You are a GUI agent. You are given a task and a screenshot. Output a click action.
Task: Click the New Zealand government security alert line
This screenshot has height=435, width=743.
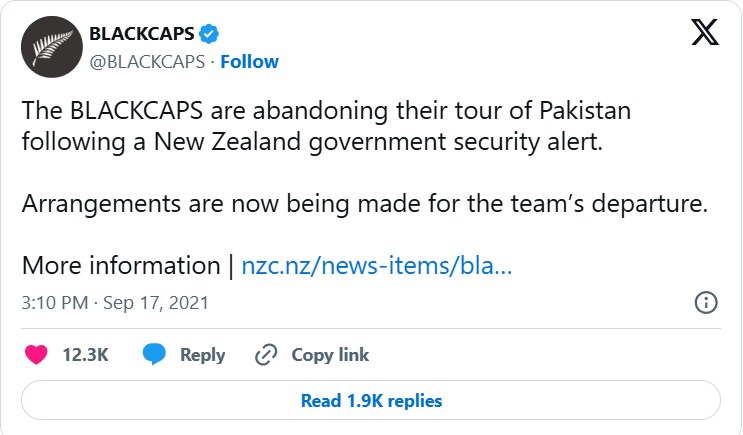tap(313, 141)
